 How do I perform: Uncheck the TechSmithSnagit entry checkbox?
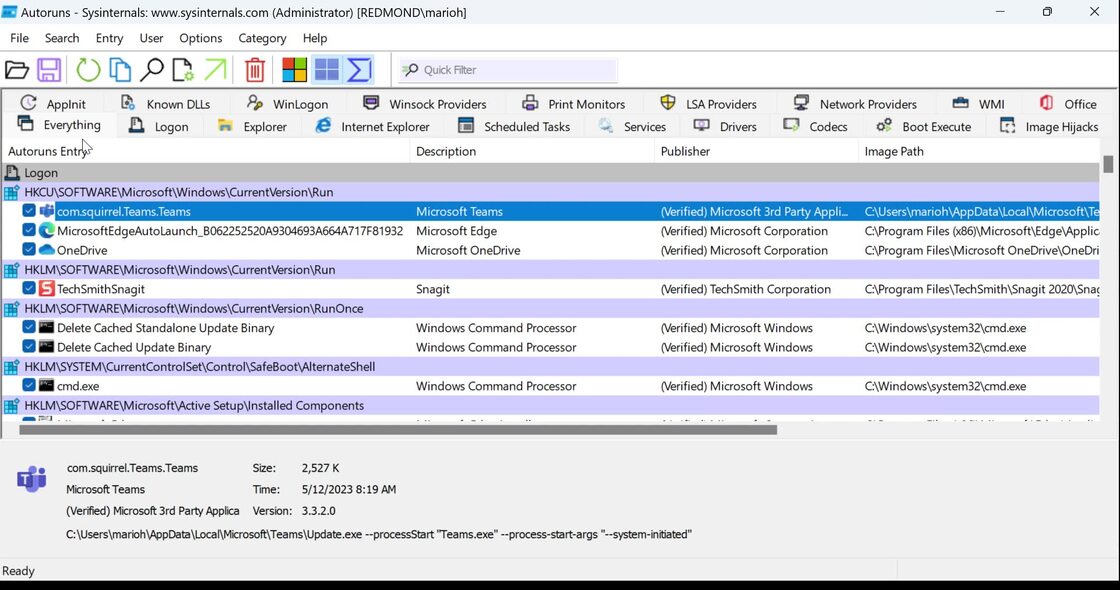(29, 289)
